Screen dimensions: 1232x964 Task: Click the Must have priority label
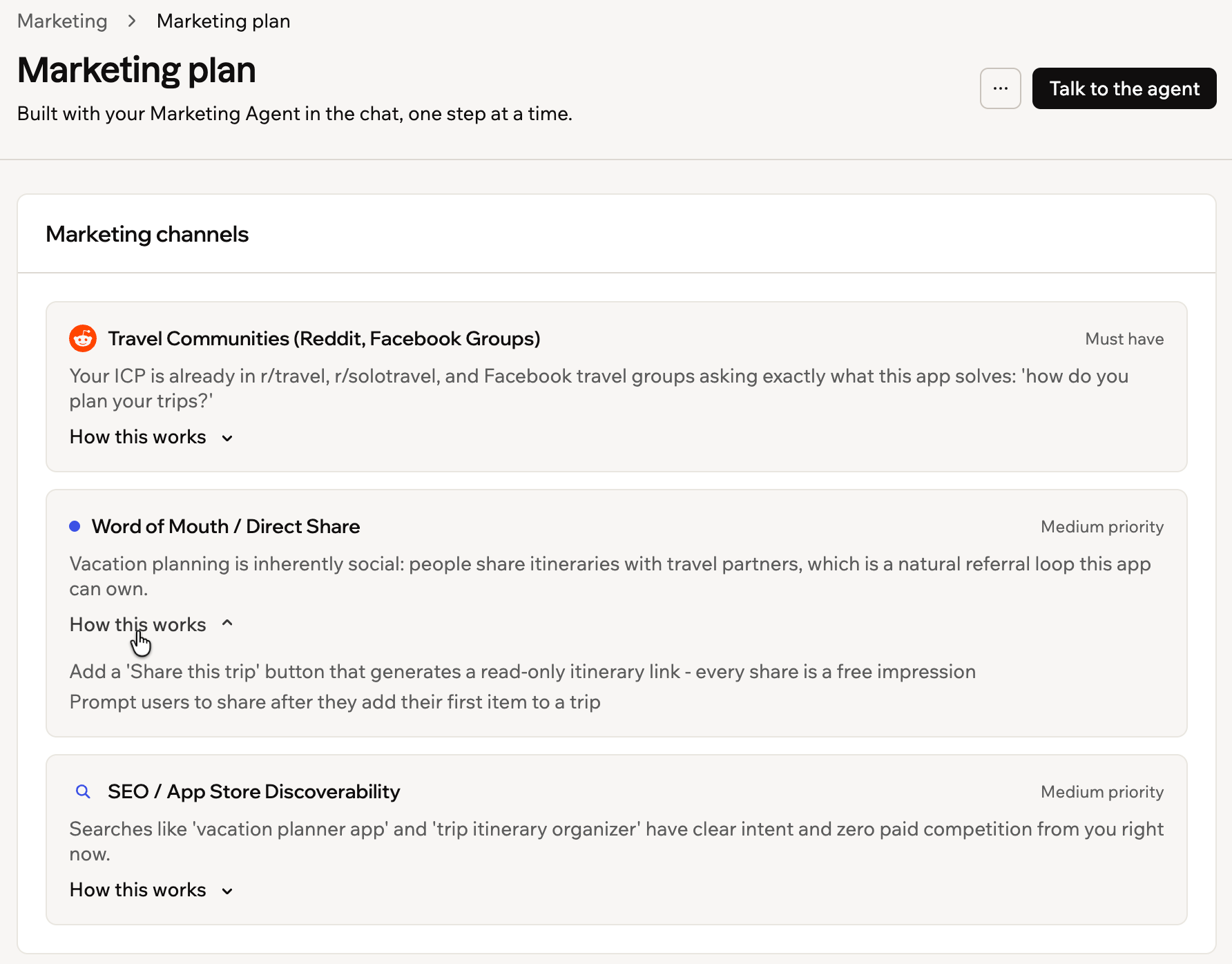(1124, 339)
